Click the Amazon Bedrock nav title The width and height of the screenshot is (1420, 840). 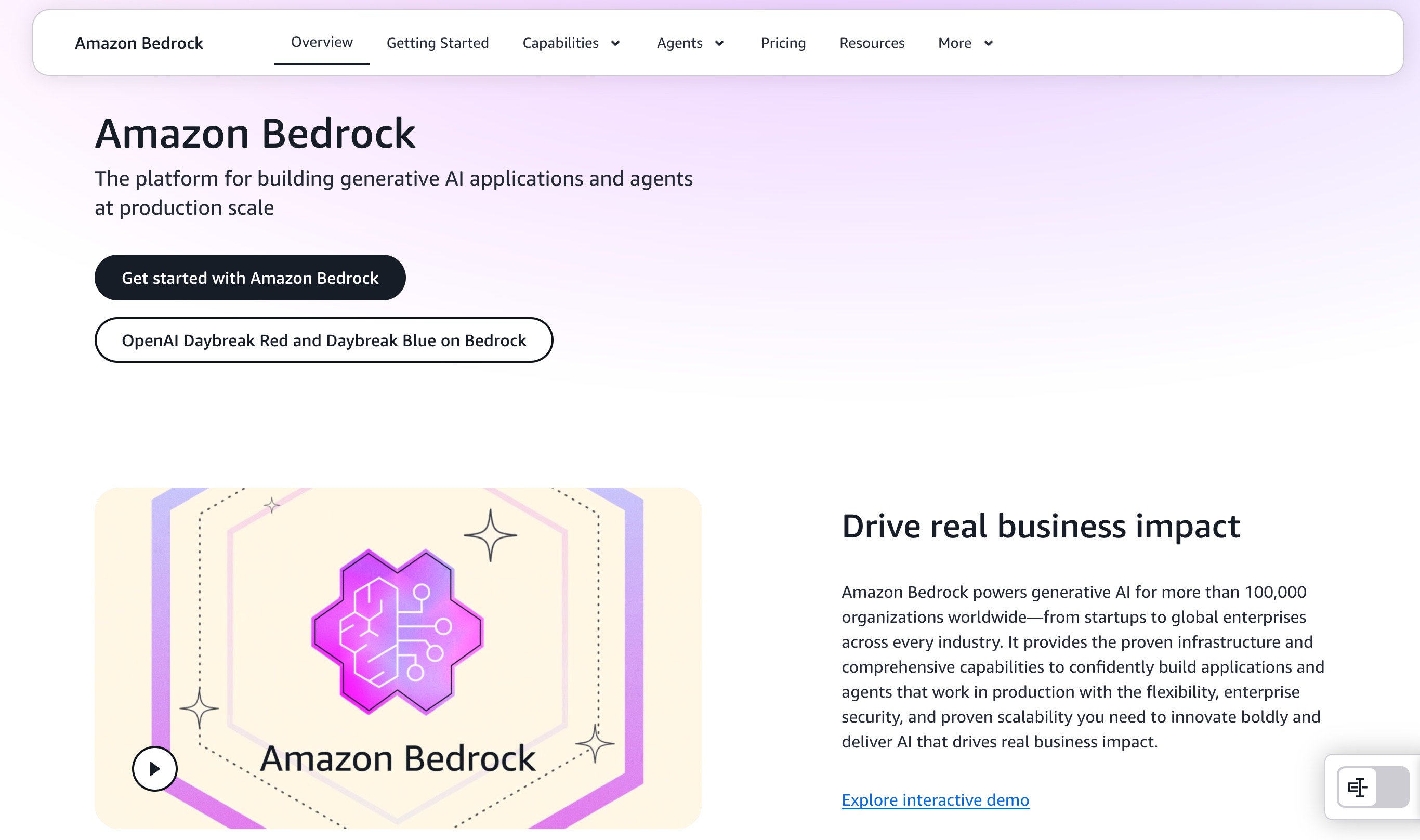coord(139,43)
